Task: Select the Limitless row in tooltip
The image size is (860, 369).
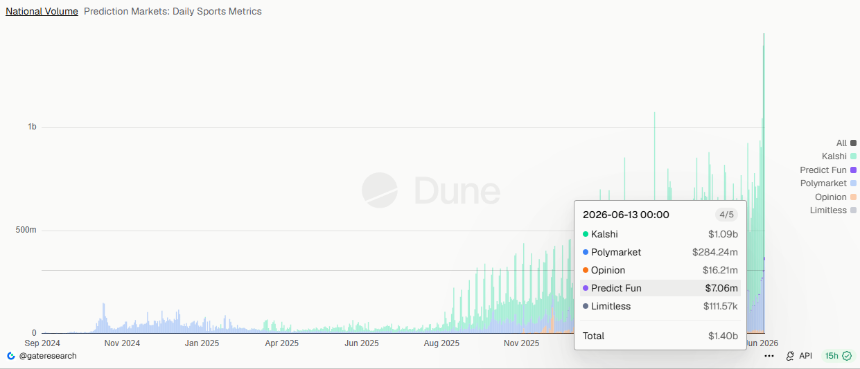Action: click(x=660, y=306)
